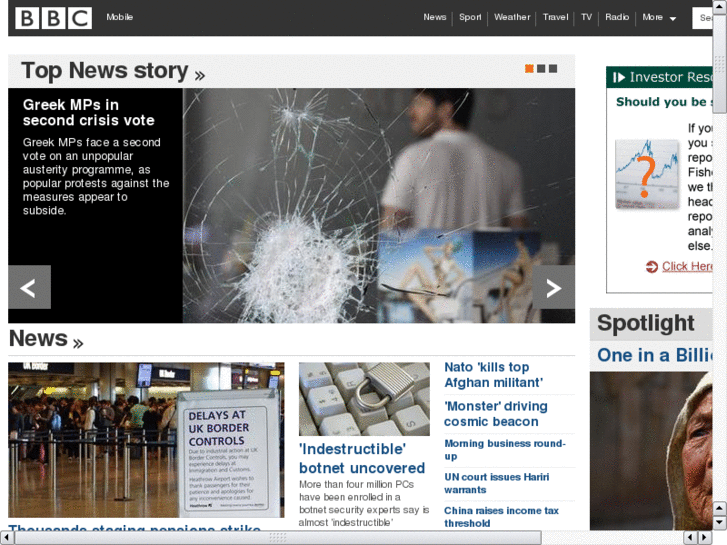Read Greek MPs in second crisis vote

tap(88, 113)
